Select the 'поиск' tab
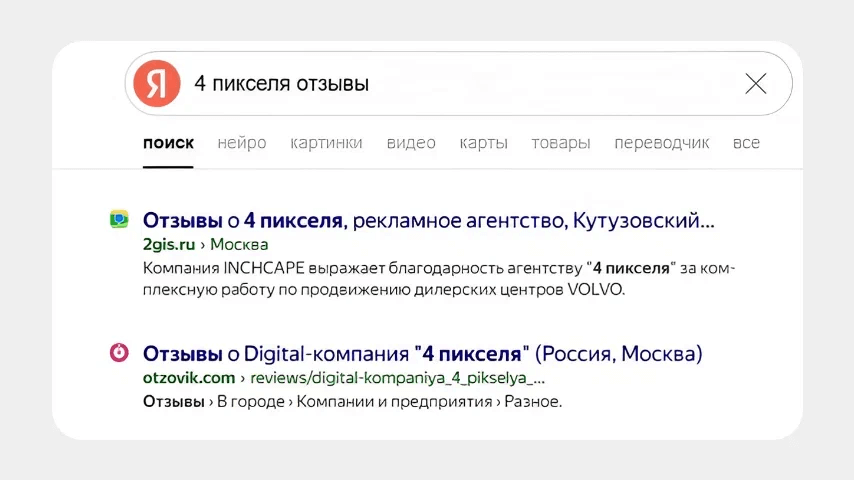The image size is (854, 480). click(x=168, y=143)
